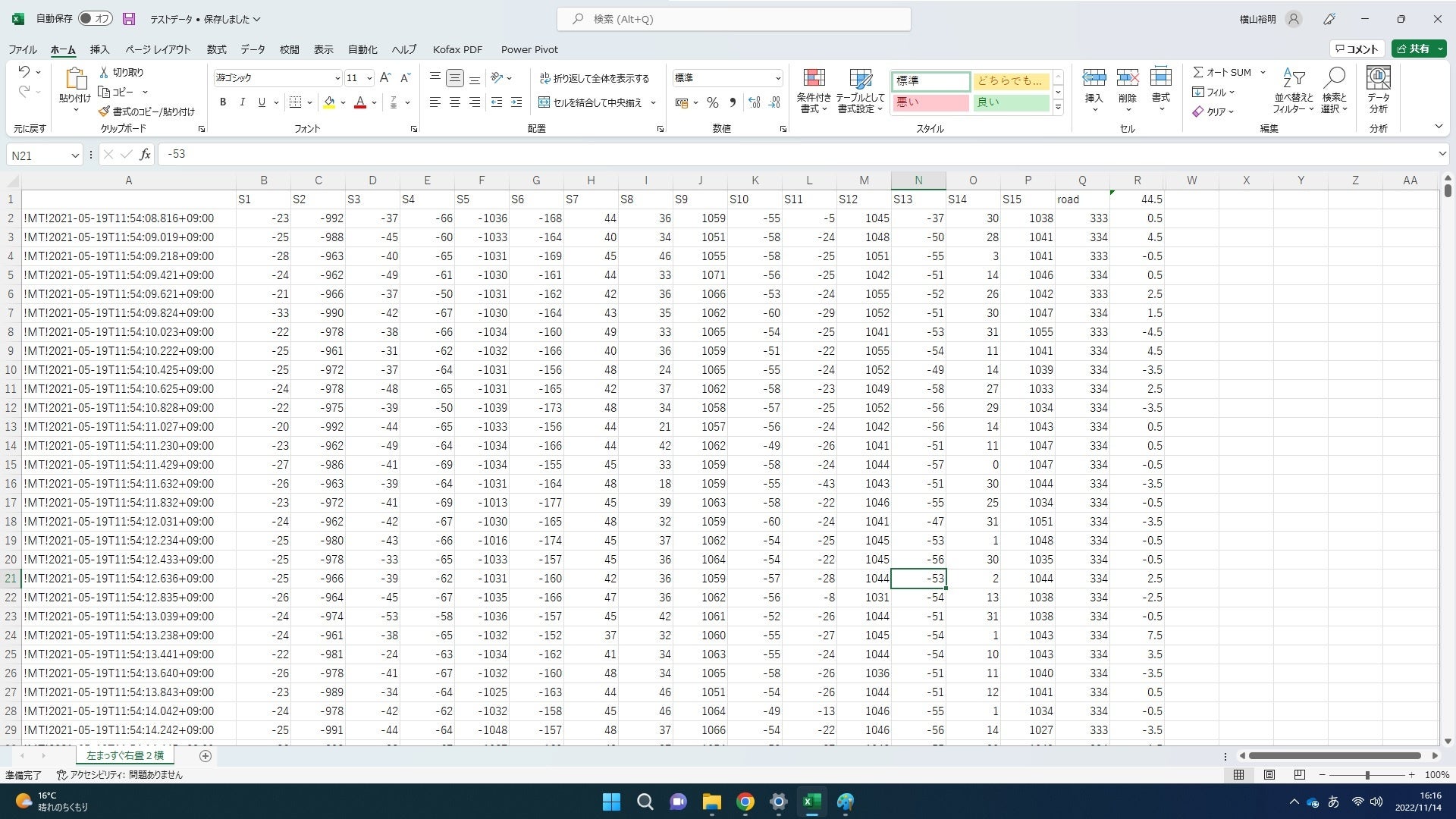
Task: Switch to the データ ribbon tab
Action: [x=253, y=49]
